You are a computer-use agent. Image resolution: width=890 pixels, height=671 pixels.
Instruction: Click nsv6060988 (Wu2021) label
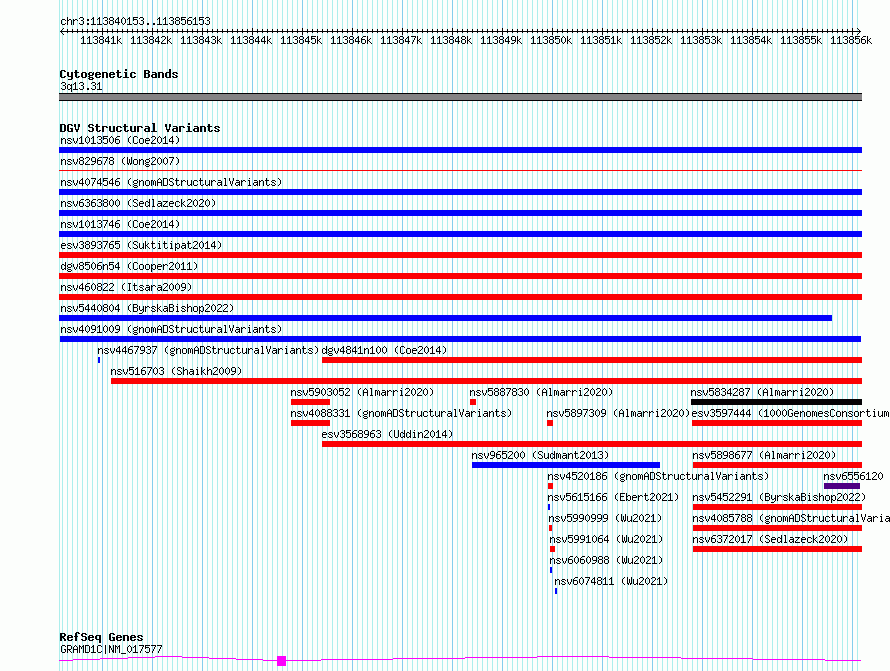click(606, 560)
